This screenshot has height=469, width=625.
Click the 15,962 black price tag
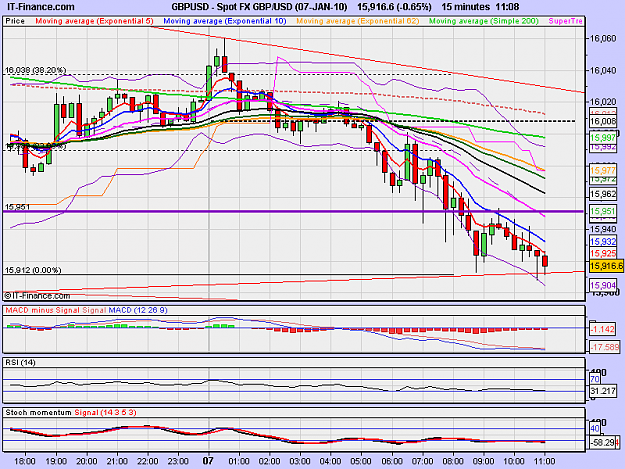point(603,194)
